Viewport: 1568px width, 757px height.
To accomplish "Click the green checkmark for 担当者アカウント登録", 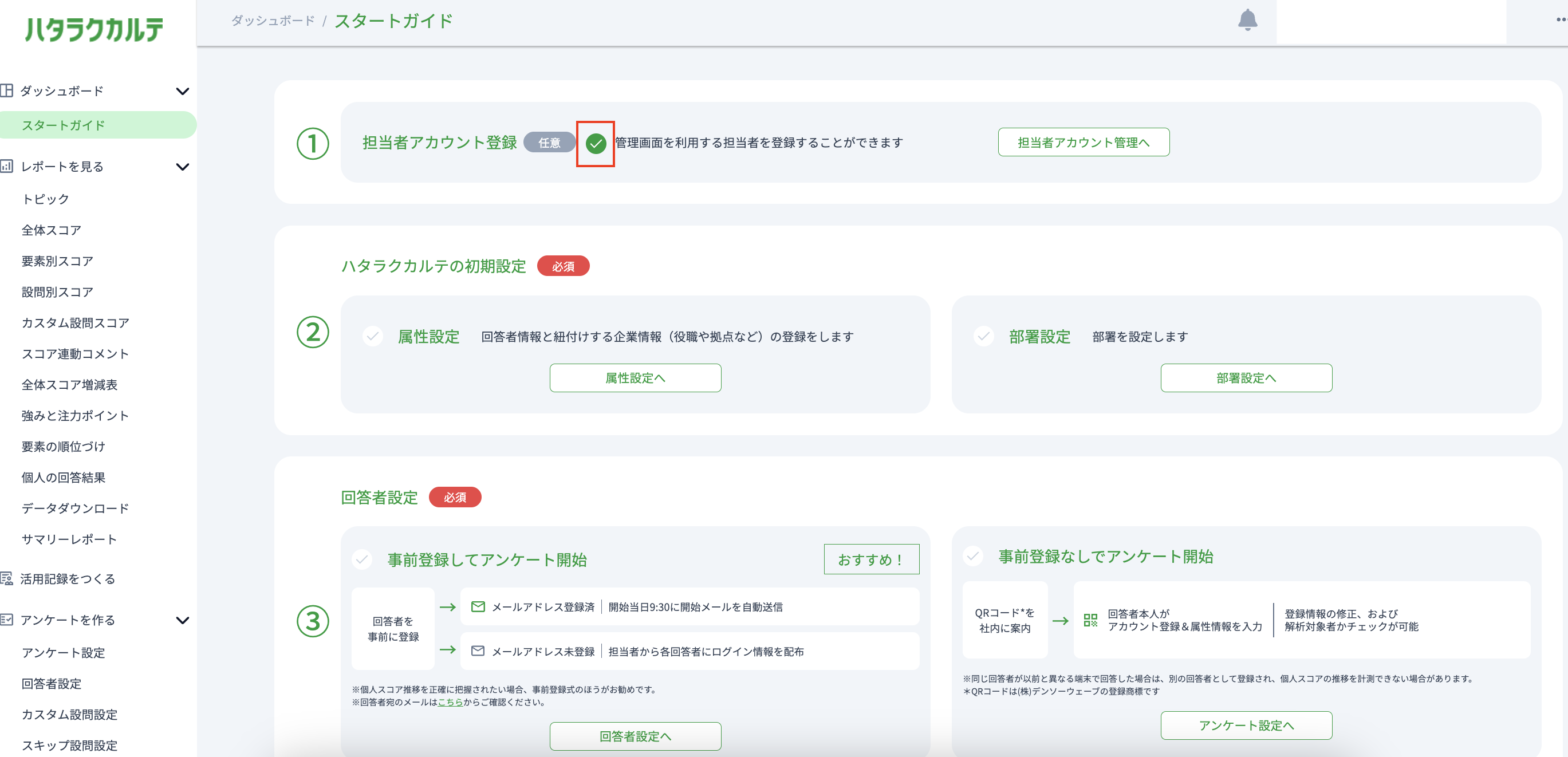I will (x=596, y=144).
